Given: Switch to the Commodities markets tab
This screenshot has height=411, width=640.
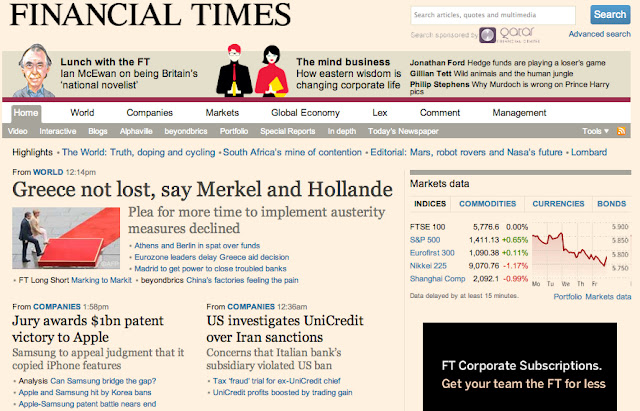Looking at the screenshot, I should click(x=487, y=204).
